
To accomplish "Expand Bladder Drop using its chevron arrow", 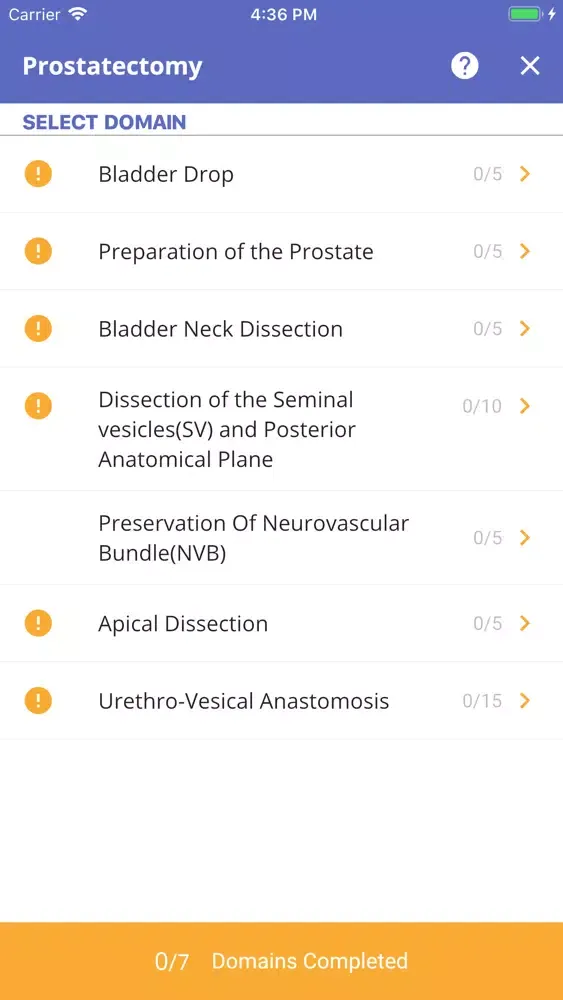I will point(525,173).
